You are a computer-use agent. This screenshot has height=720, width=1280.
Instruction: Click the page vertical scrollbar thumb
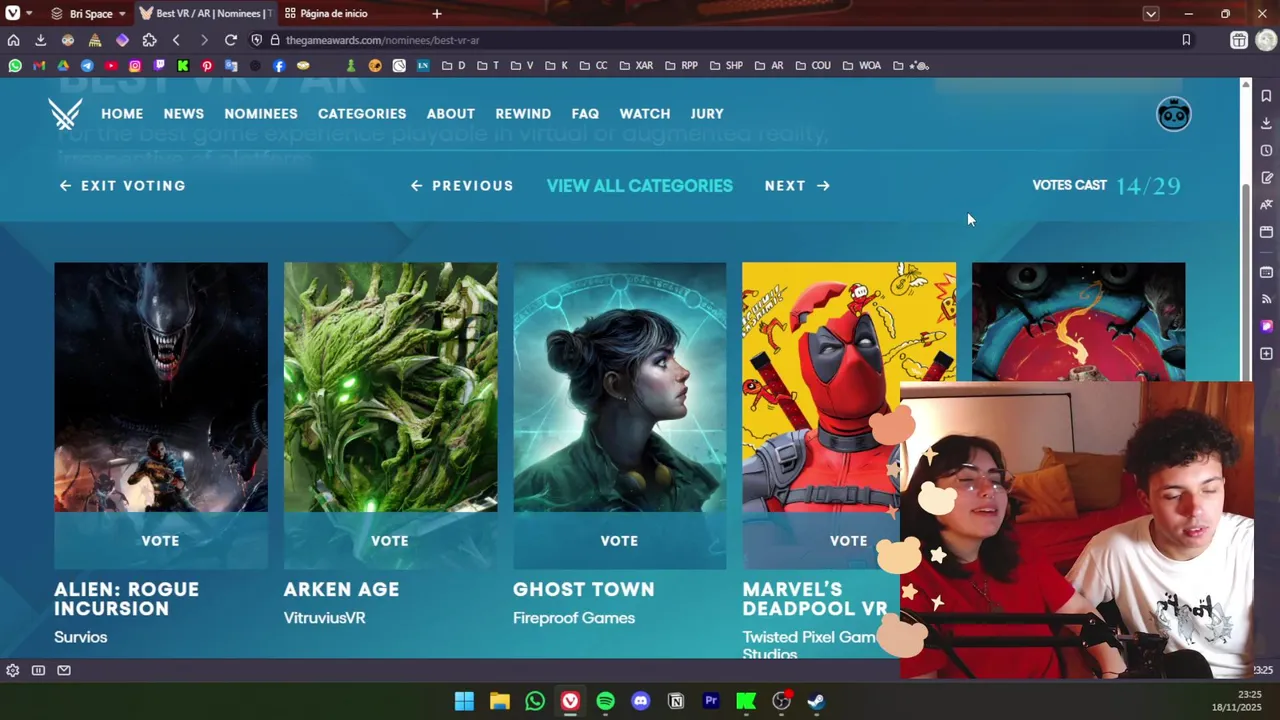pos(1245,282)
